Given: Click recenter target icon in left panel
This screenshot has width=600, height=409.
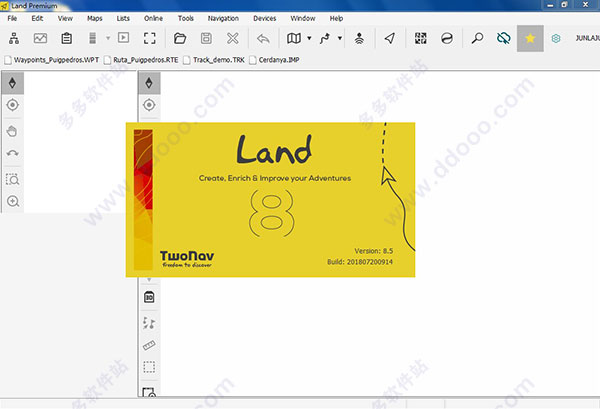Looking at the screenshot, I should 12,105.
